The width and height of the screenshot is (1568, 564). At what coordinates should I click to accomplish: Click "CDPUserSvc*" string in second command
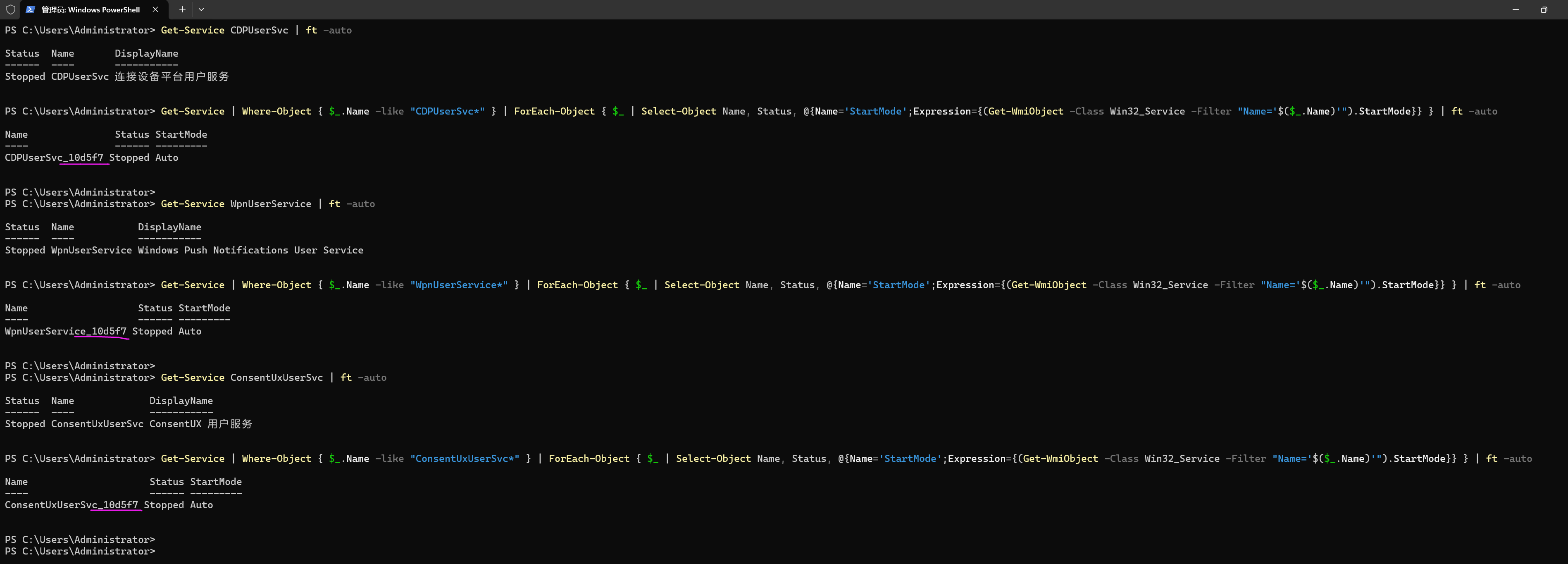click(448, 111)
